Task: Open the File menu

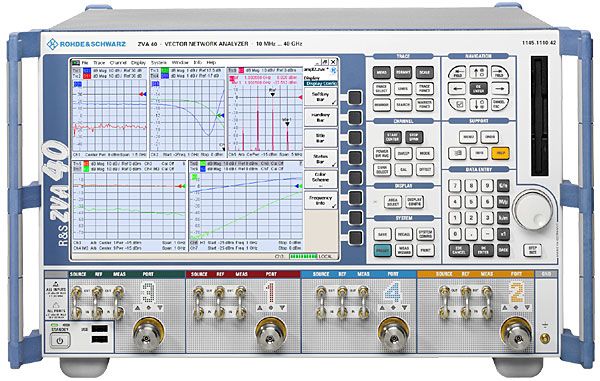Action: tap(85, 62)
